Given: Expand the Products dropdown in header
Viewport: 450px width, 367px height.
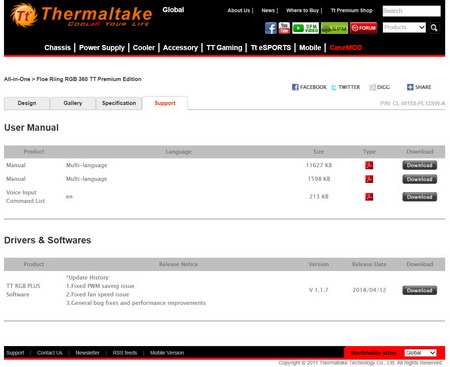Looking at the screenshot, I should (404, 27).
